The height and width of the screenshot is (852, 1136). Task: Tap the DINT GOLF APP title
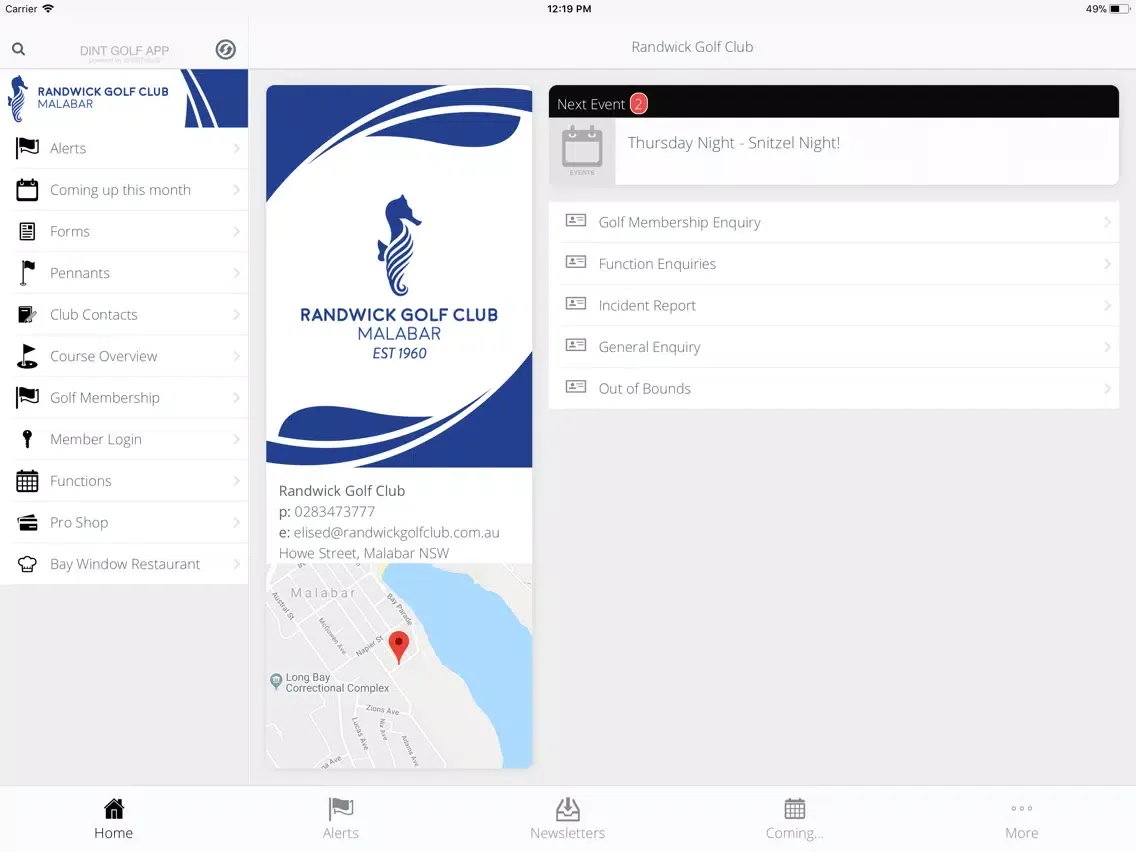coord(124,50)
